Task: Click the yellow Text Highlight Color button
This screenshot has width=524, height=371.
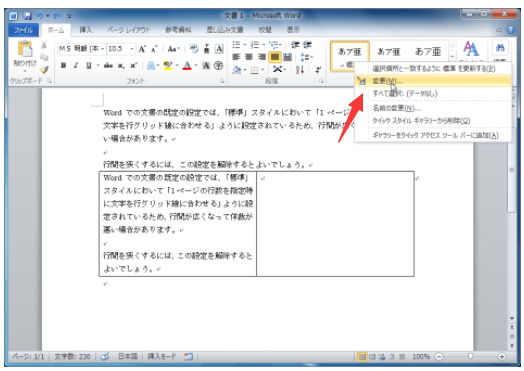Action: coord(168,66)
